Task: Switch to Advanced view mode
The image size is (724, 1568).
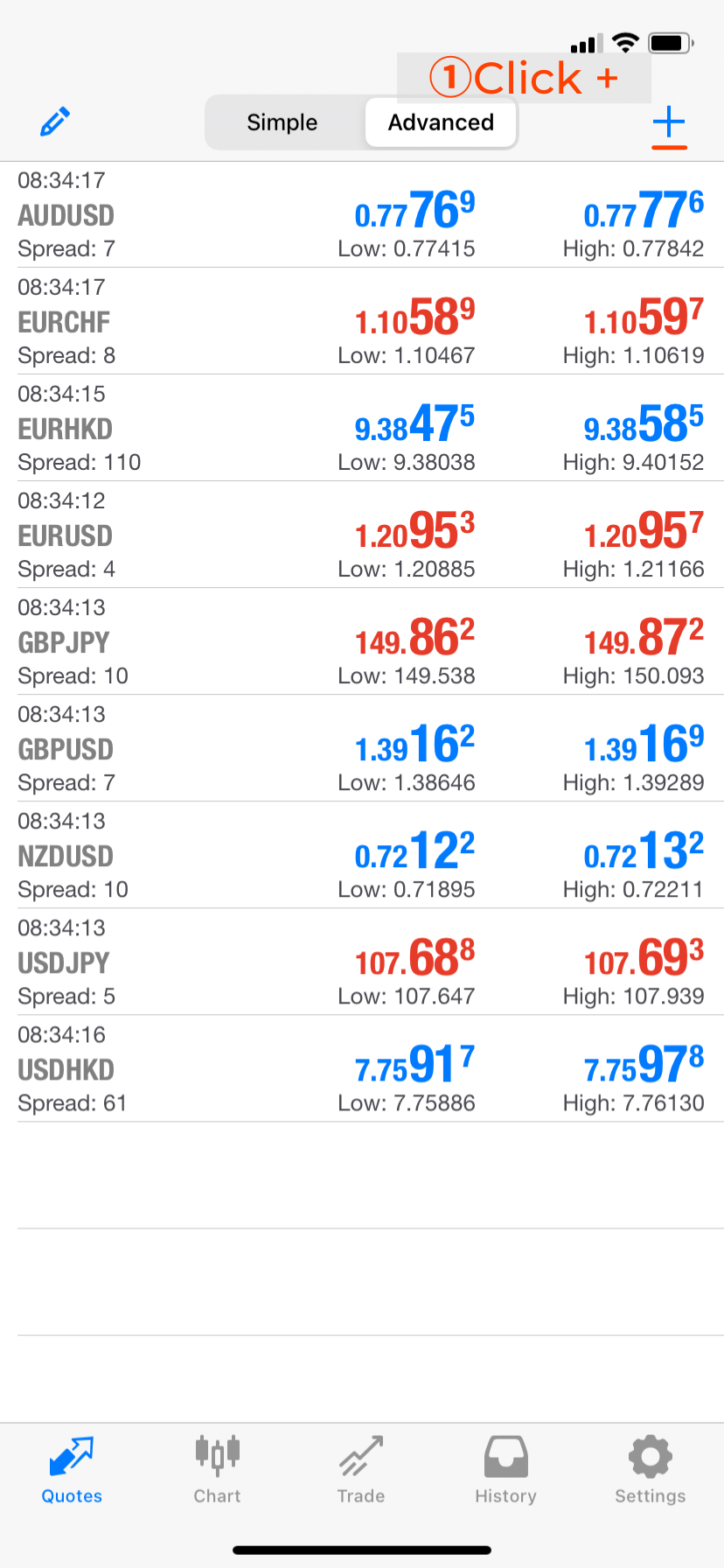Action: pos(441,122)
